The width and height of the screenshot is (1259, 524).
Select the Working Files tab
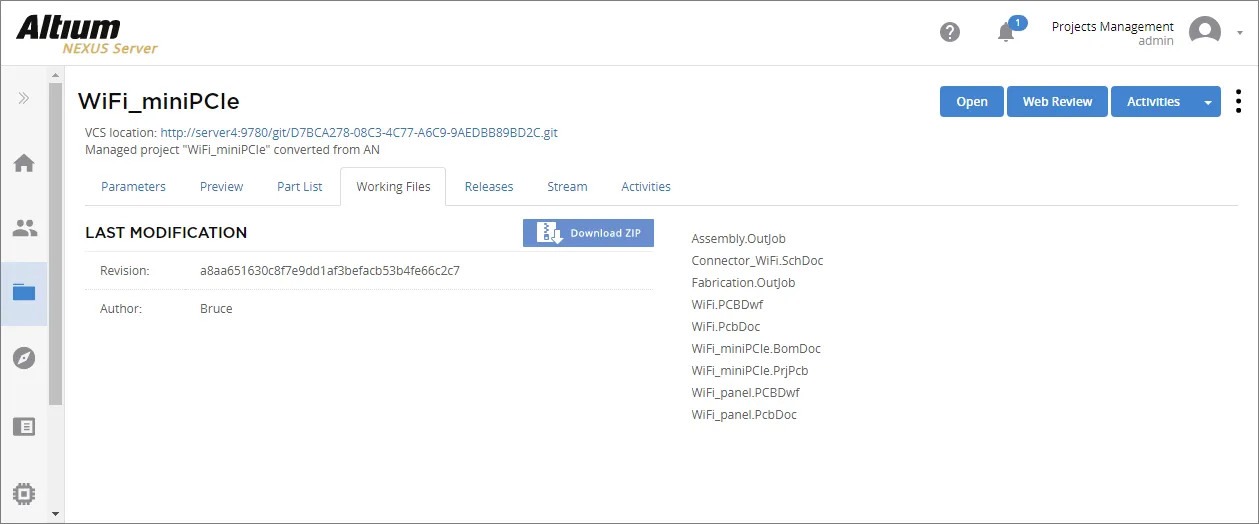(x=393, y=187)
